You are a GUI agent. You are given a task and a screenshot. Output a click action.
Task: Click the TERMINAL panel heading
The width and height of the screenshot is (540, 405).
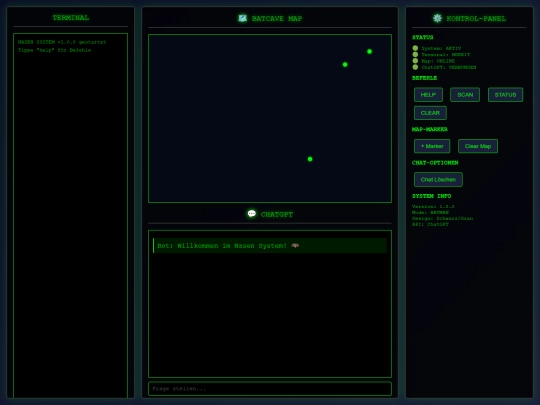coord(71,18)
